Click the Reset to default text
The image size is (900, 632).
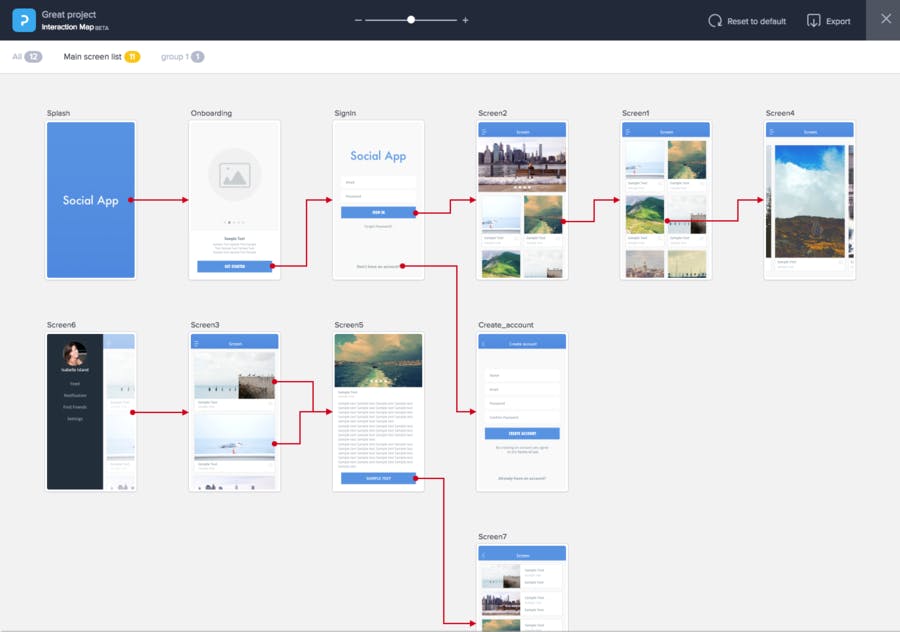[757, 21]
